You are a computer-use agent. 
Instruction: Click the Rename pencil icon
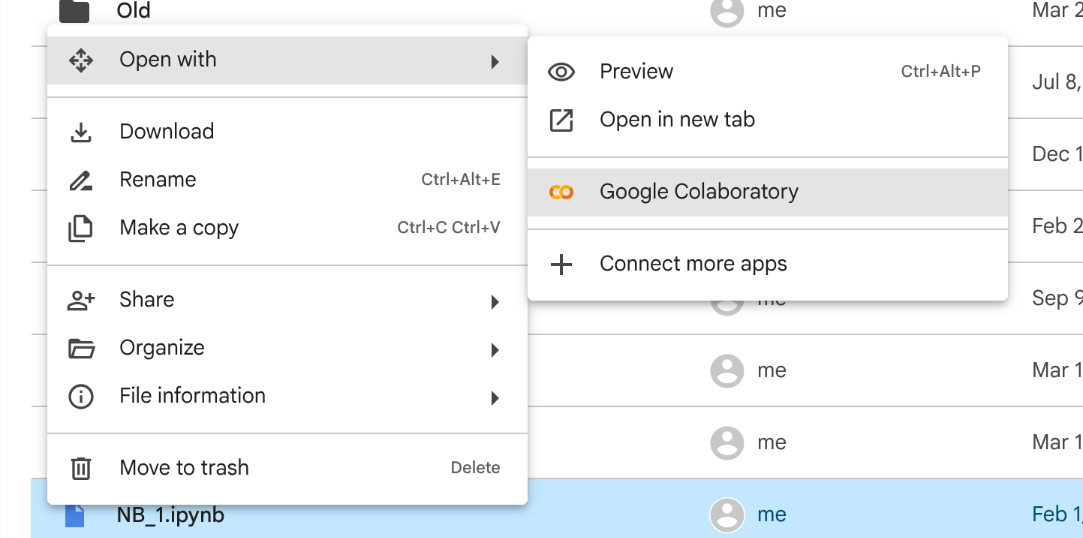[81, 180]
